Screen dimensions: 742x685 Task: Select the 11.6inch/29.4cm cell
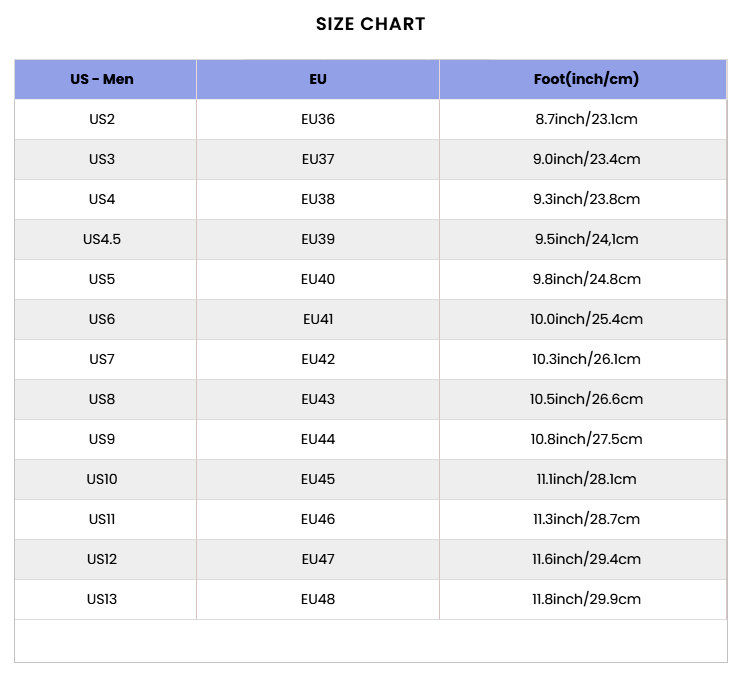(586, 559)
